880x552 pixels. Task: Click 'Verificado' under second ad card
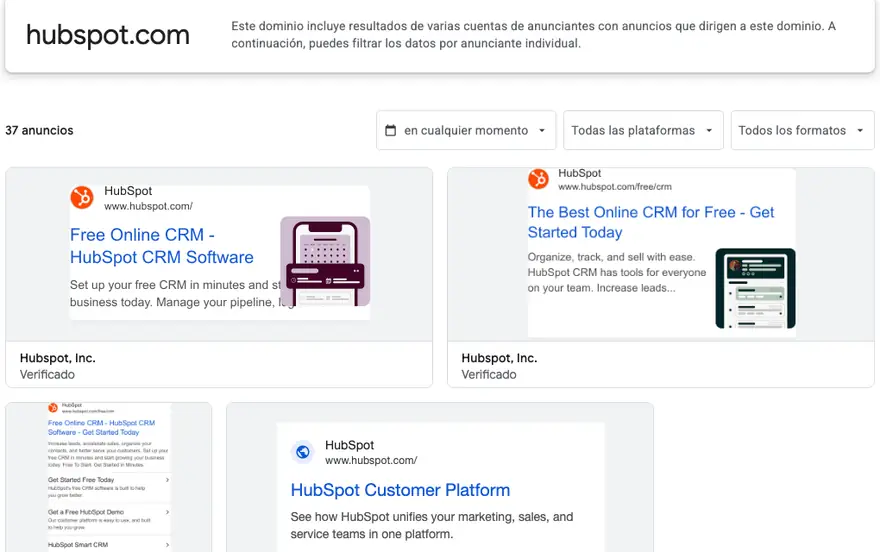tap(489, 374)
